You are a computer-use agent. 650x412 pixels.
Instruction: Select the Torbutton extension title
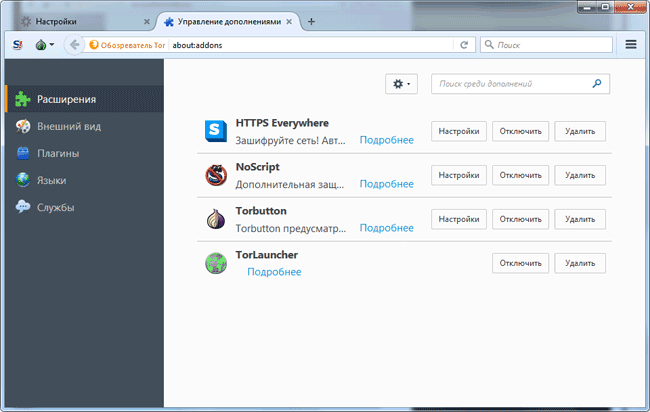click(x=261, y=211)
